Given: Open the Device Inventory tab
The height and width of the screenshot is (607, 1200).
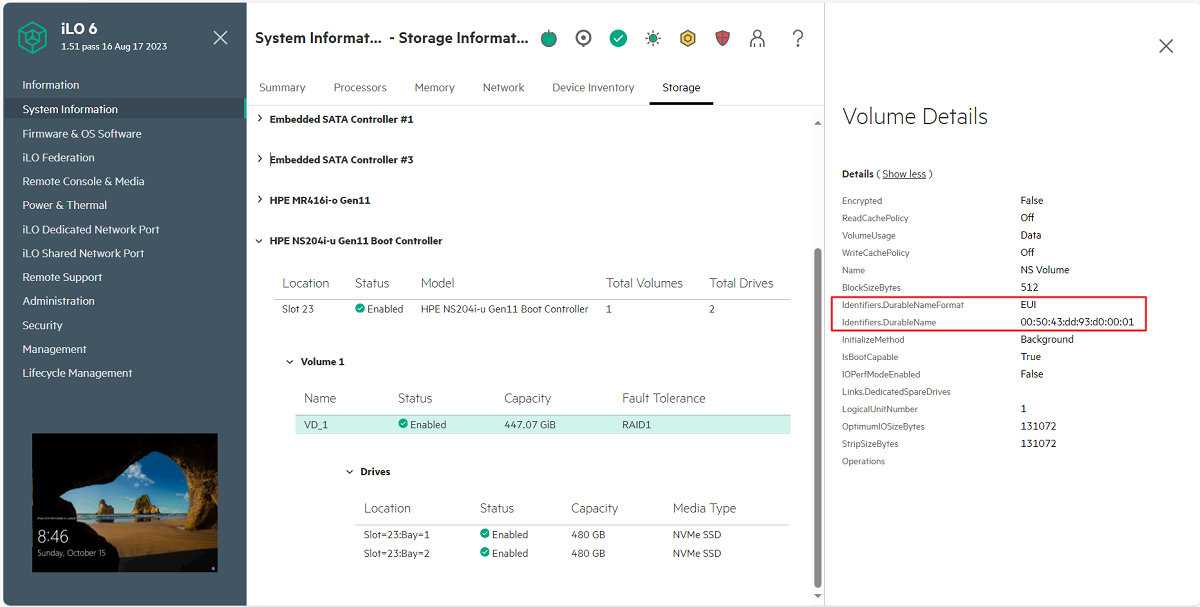Looking at the screenshot, I should click(592, 87).
